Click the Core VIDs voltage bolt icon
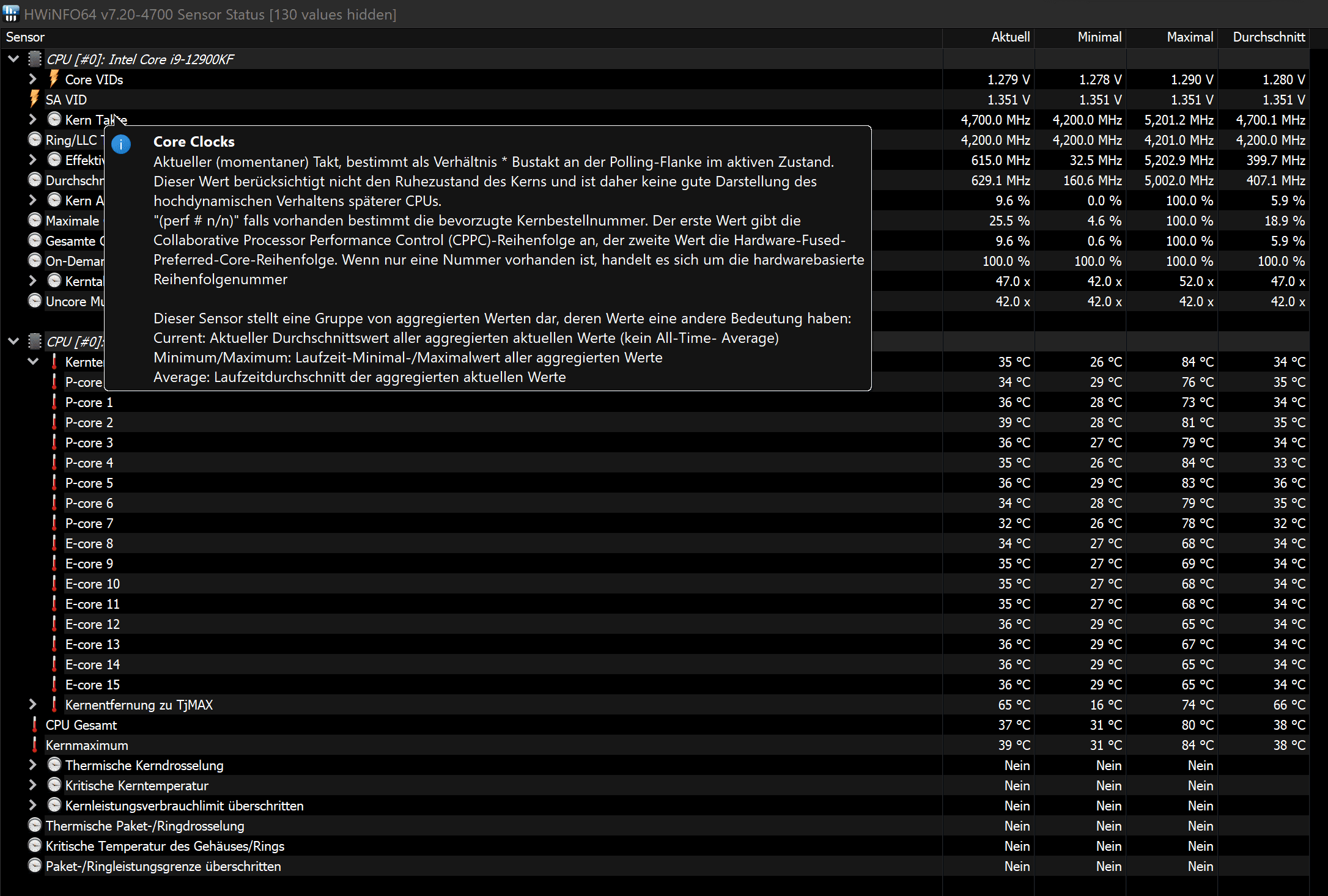This screenshot has height=896, width=1328. click(x=54, y=79)
